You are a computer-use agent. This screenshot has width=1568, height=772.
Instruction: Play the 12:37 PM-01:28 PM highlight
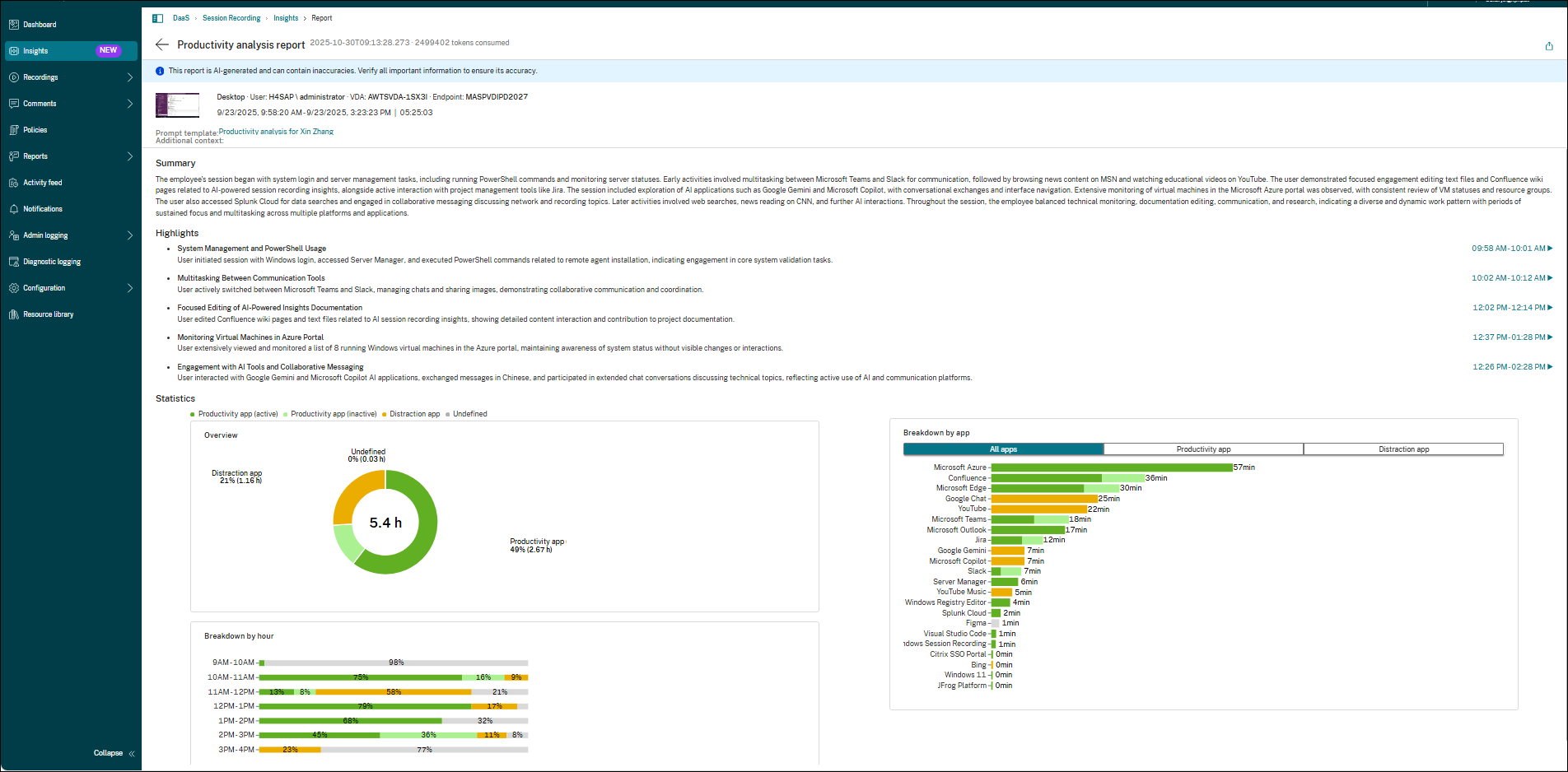point(1513,337)
